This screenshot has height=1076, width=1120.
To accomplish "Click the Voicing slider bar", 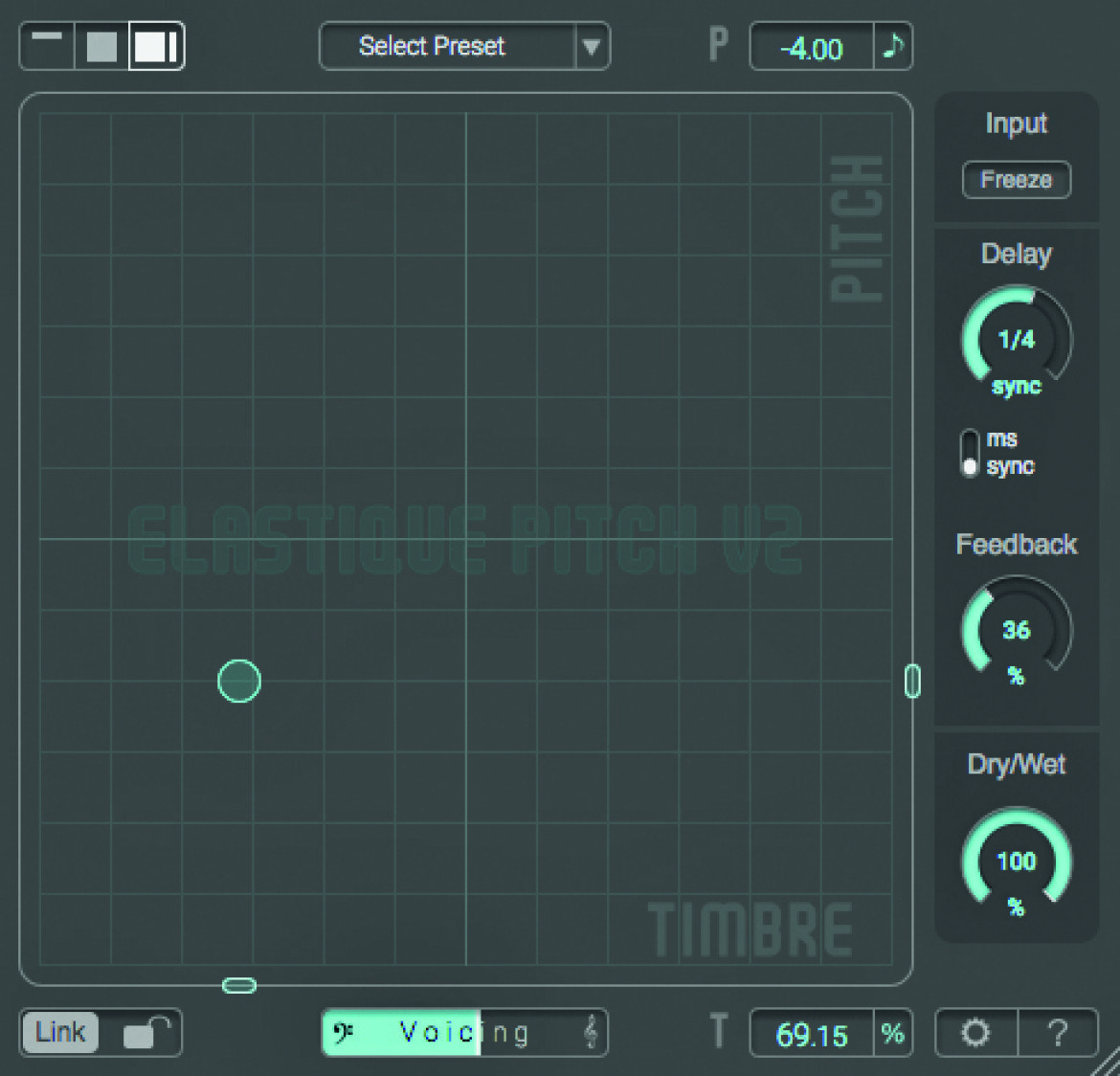I will [x=465, y=1032].
